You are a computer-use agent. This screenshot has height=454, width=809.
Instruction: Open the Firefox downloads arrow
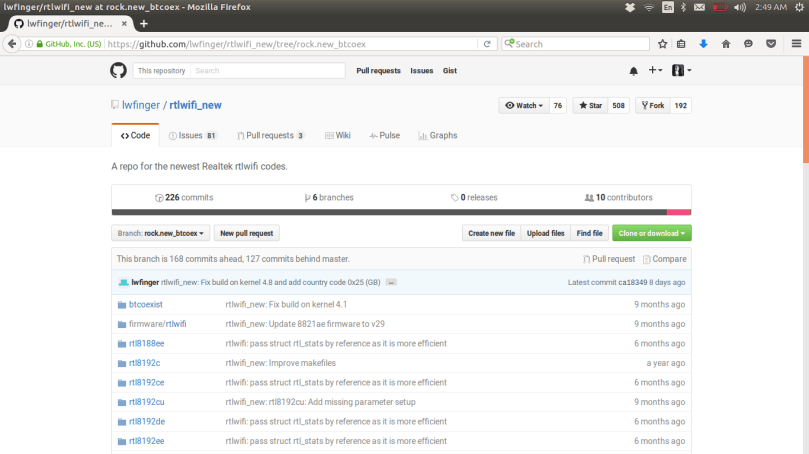click(x=703, y=44)
